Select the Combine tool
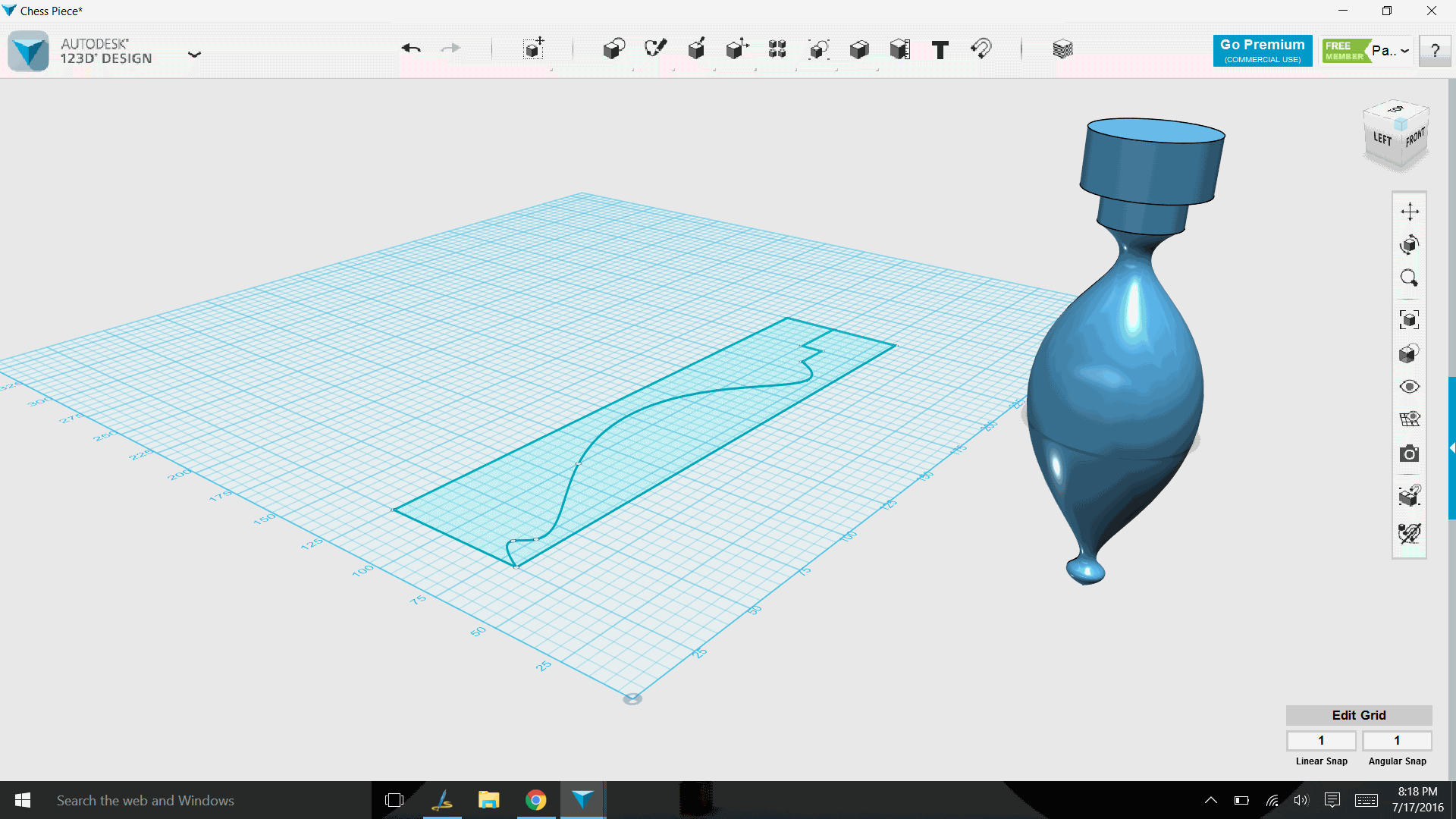The image size is (1456, 819). [859, 49]
